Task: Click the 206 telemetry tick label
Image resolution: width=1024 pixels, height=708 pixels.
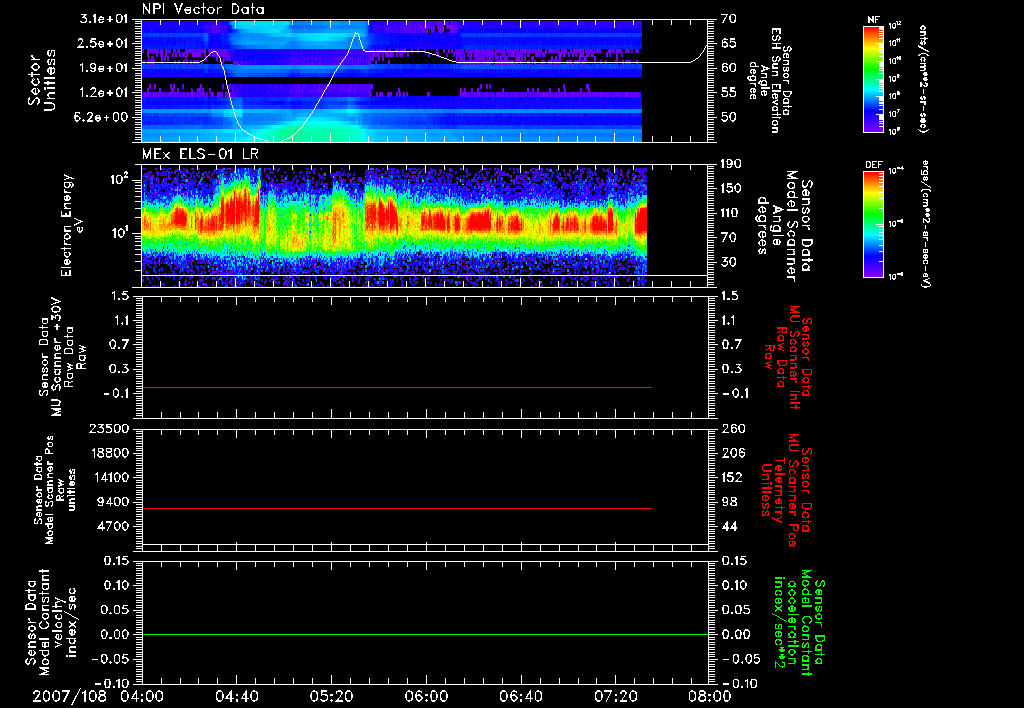Action: (x=733, y=453)
